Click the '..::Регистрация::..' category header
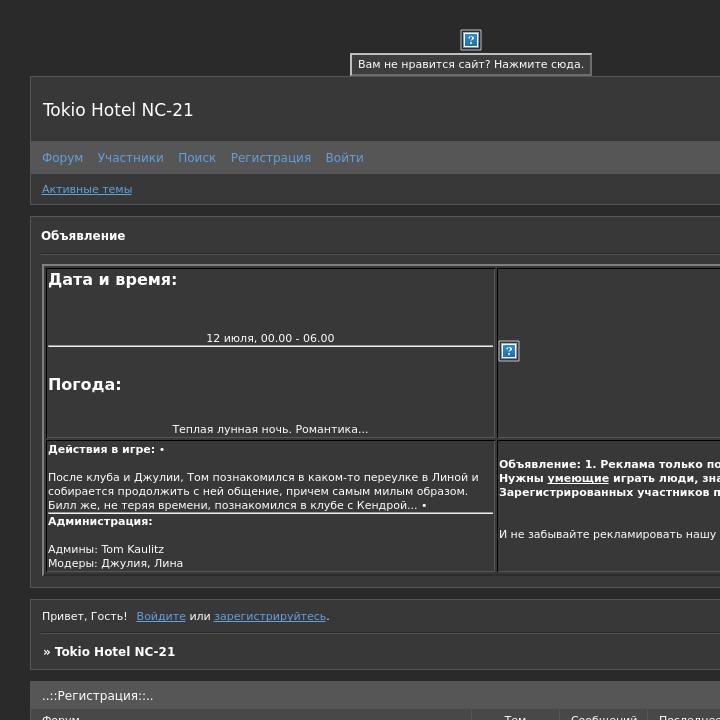720x720 pixels. coord(97,696)
